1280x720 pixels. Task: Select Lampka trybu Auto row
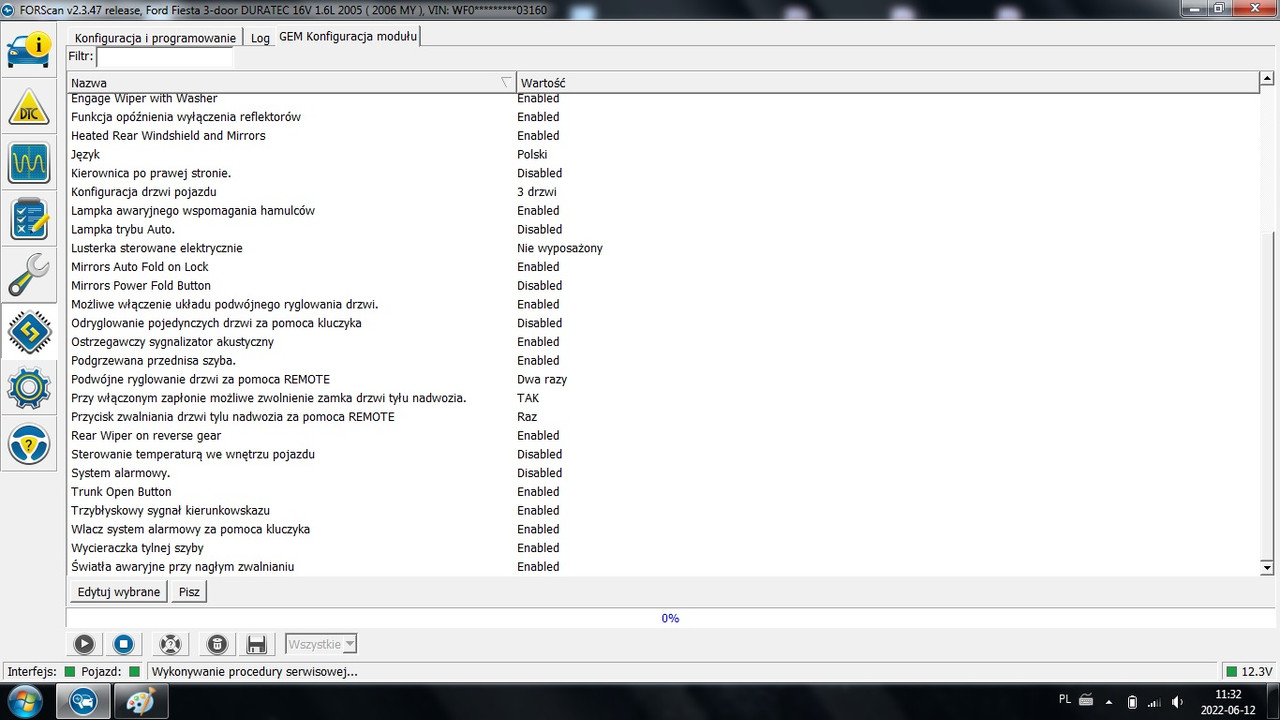663,230
